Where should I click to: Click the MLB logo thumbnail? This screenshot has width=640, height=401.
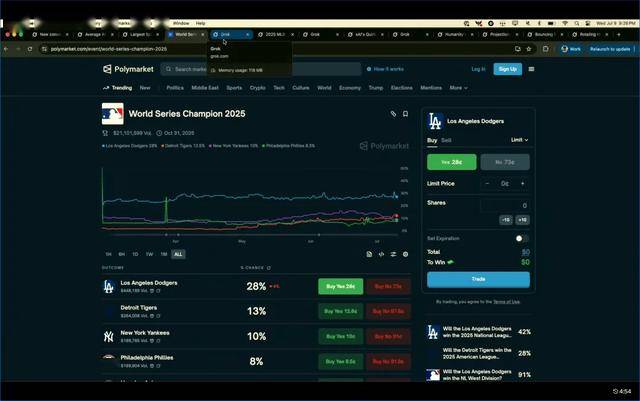(113, 114)
